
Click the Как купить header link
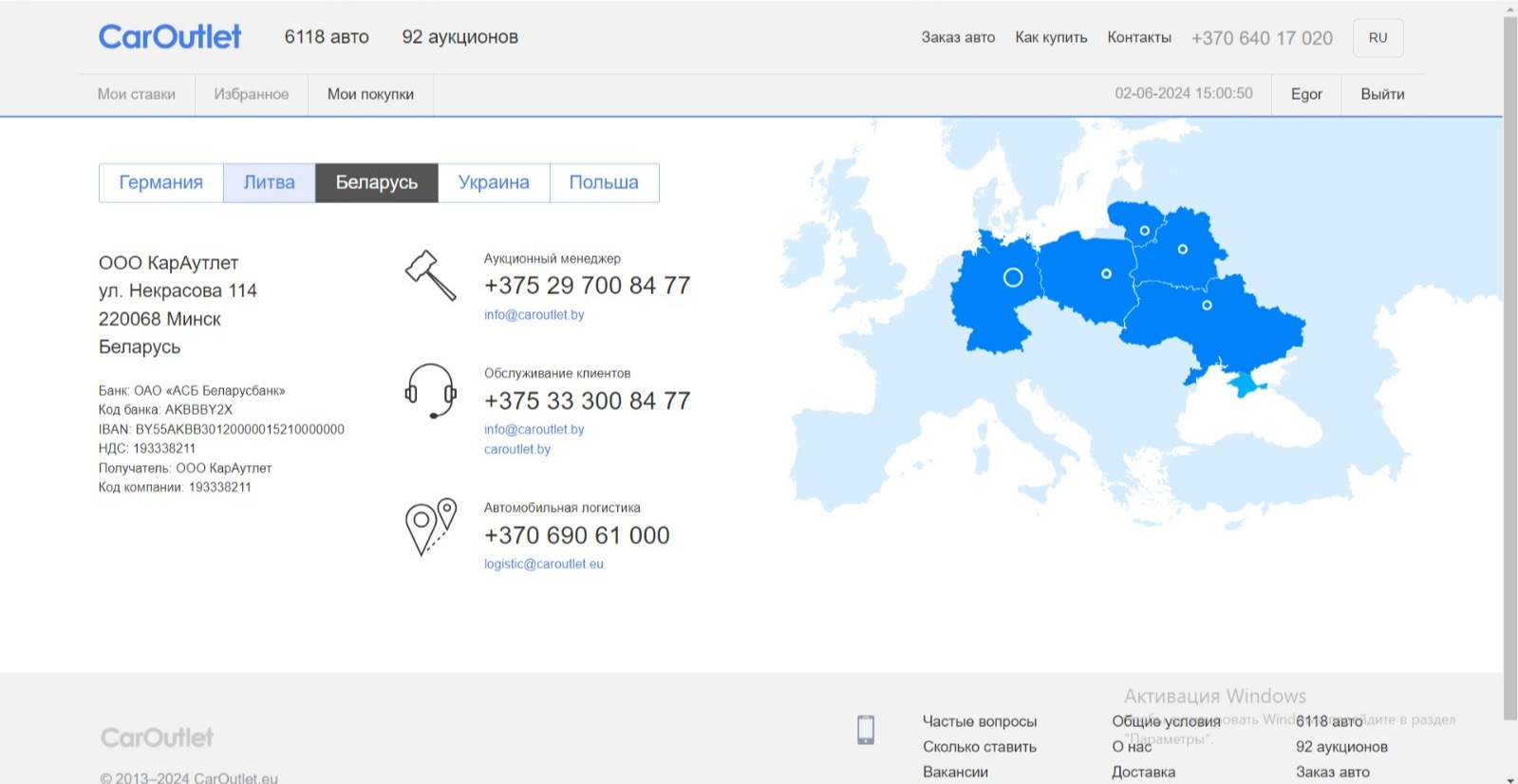(x=1051, y=38)
